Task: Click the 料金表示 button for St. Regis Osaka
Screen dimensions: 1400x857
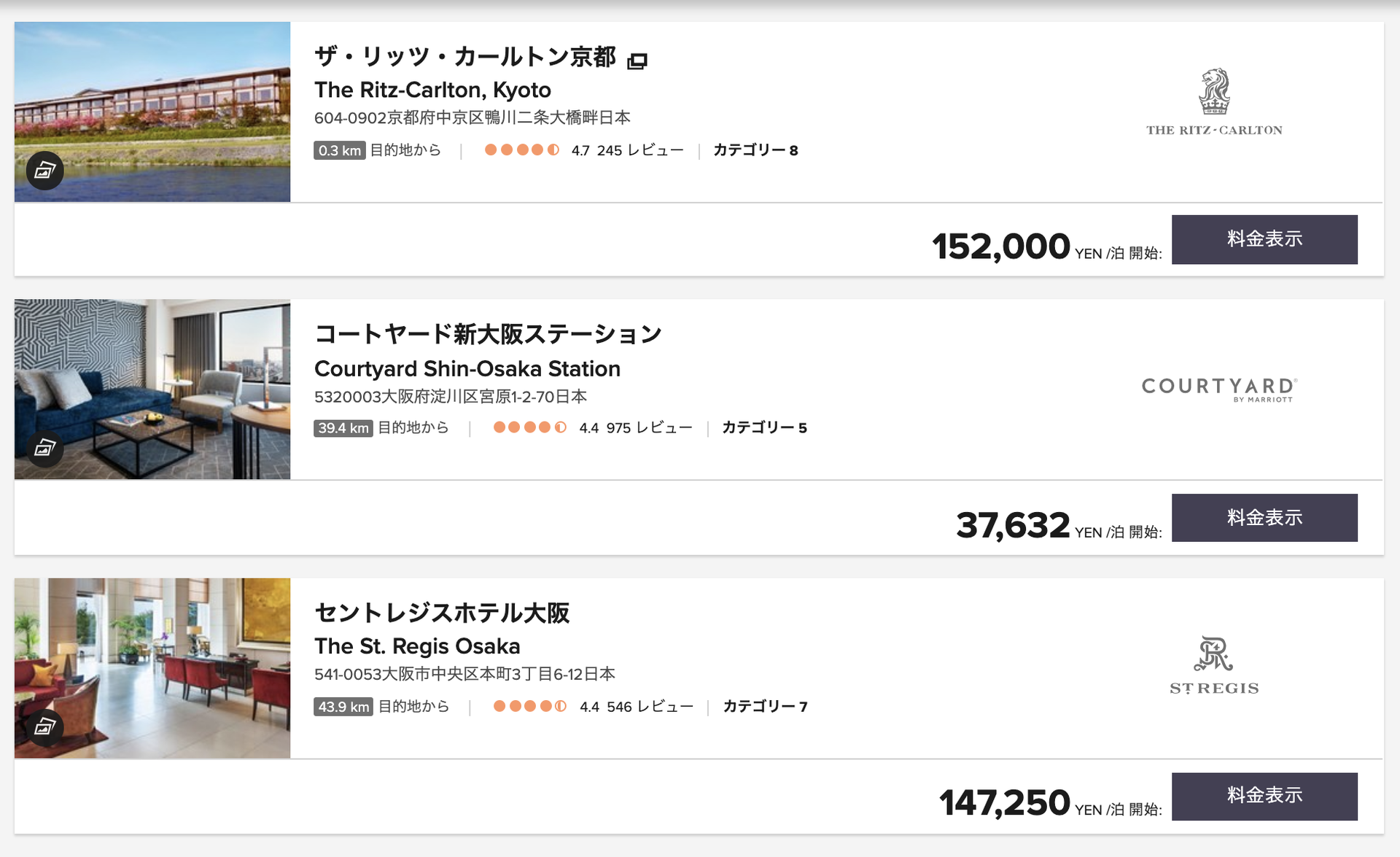Action: click(x=1264, y=796)
